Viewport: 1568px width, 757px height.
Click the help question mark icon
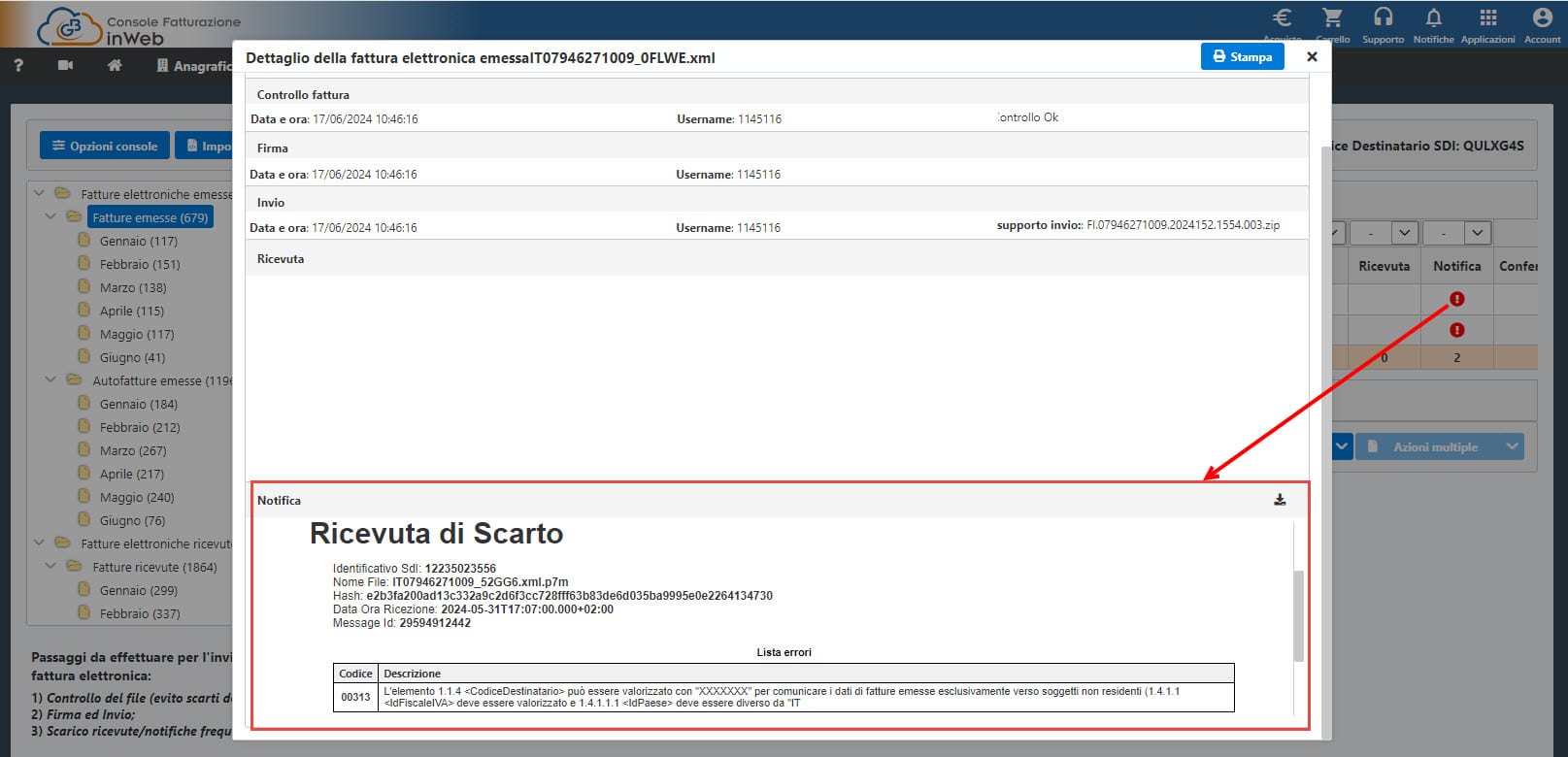(x=18, y=65)
